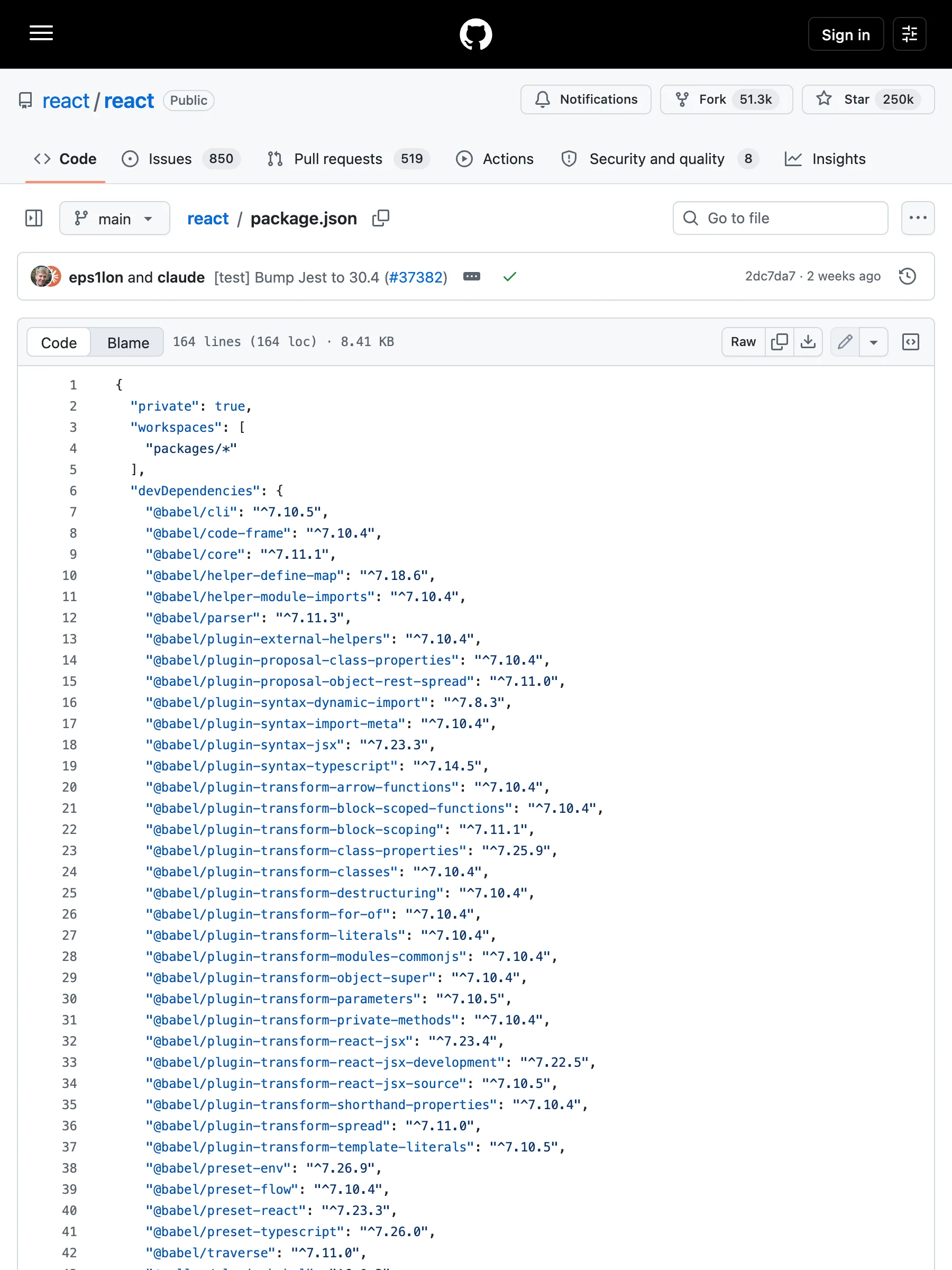View file commit history clock icon
This screenshot has width=952, height=1270.
coord(907,277)
